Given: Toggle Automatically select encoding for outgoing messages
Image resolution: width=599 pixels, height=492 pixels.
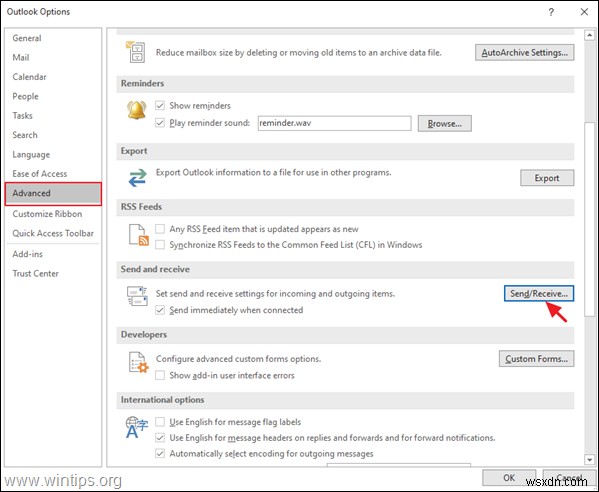Looking at the screenshot, I should [x=160, y=453].
